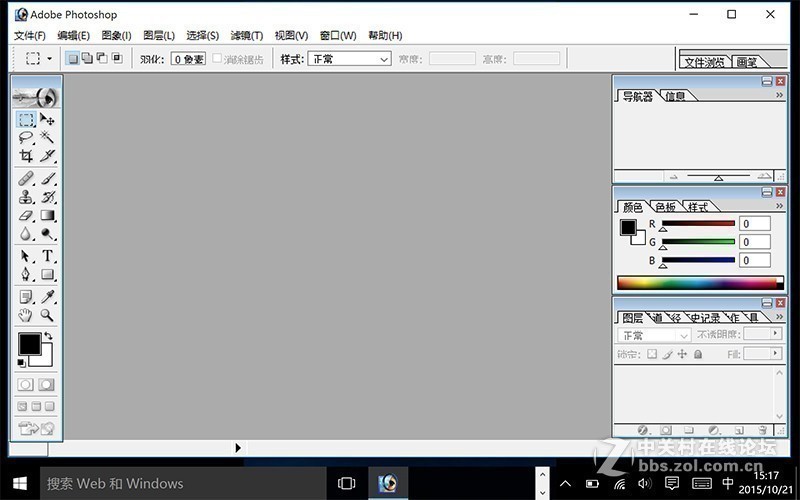Toggle the 消除锯齿 anti-alias checkbox
Viewport: 800px width, 500px height.
point(217,58)
